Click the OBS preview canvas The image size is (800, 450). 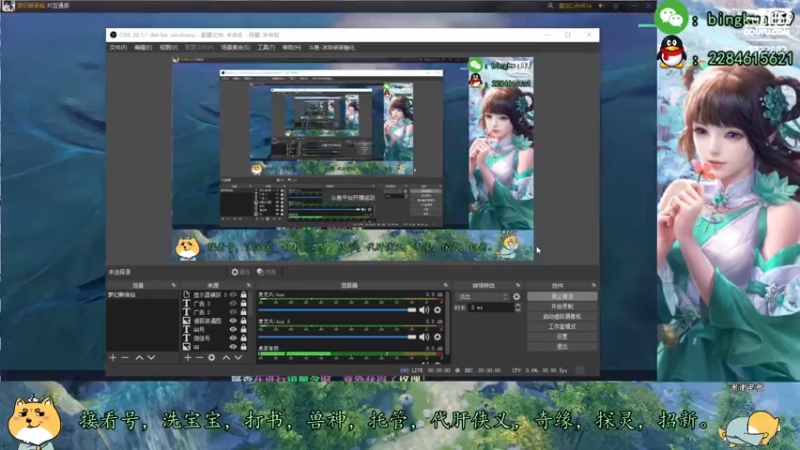(x=353, y=159)
